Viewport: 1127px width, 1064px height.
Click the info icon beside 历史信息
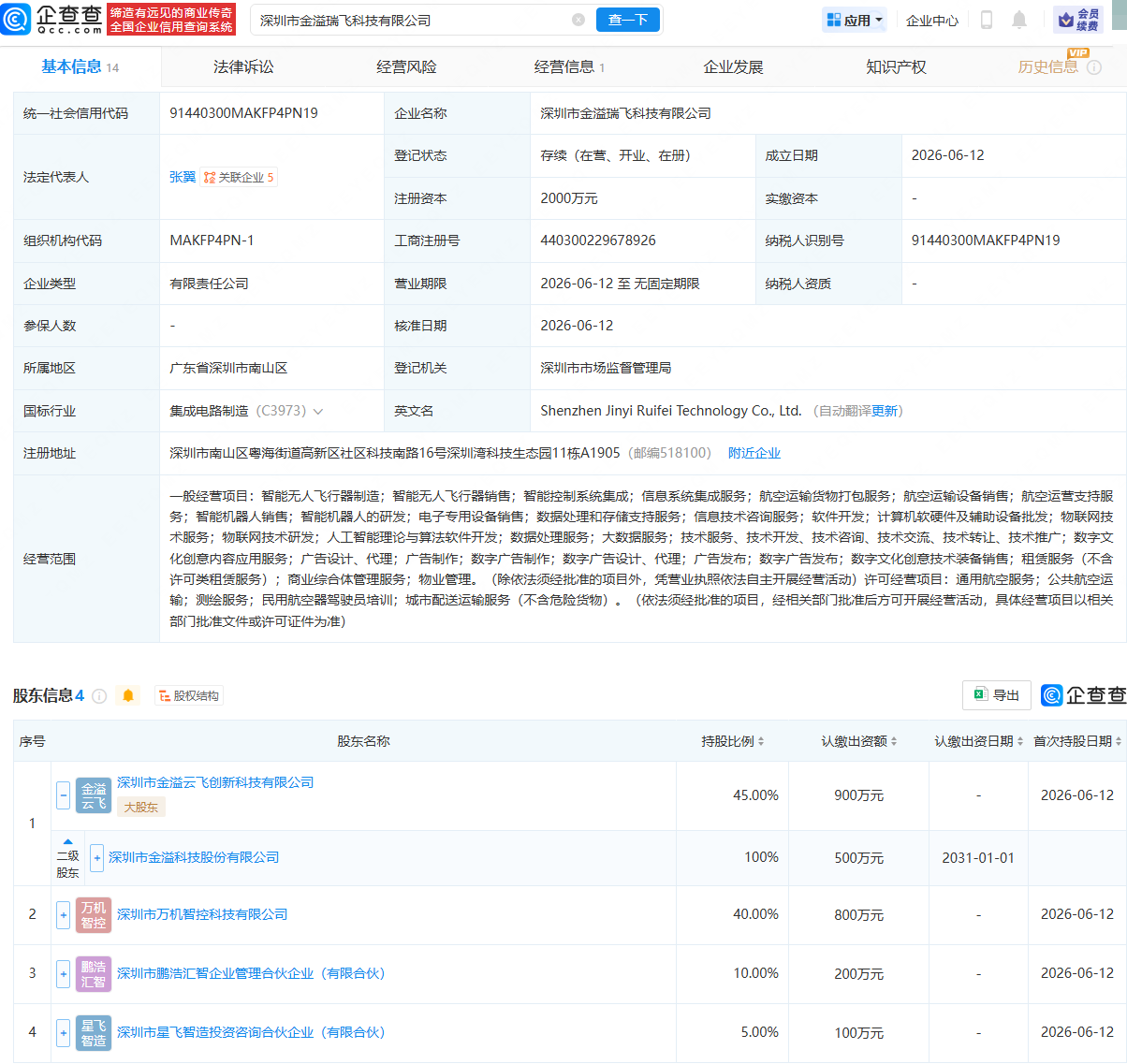[1094, 67]
